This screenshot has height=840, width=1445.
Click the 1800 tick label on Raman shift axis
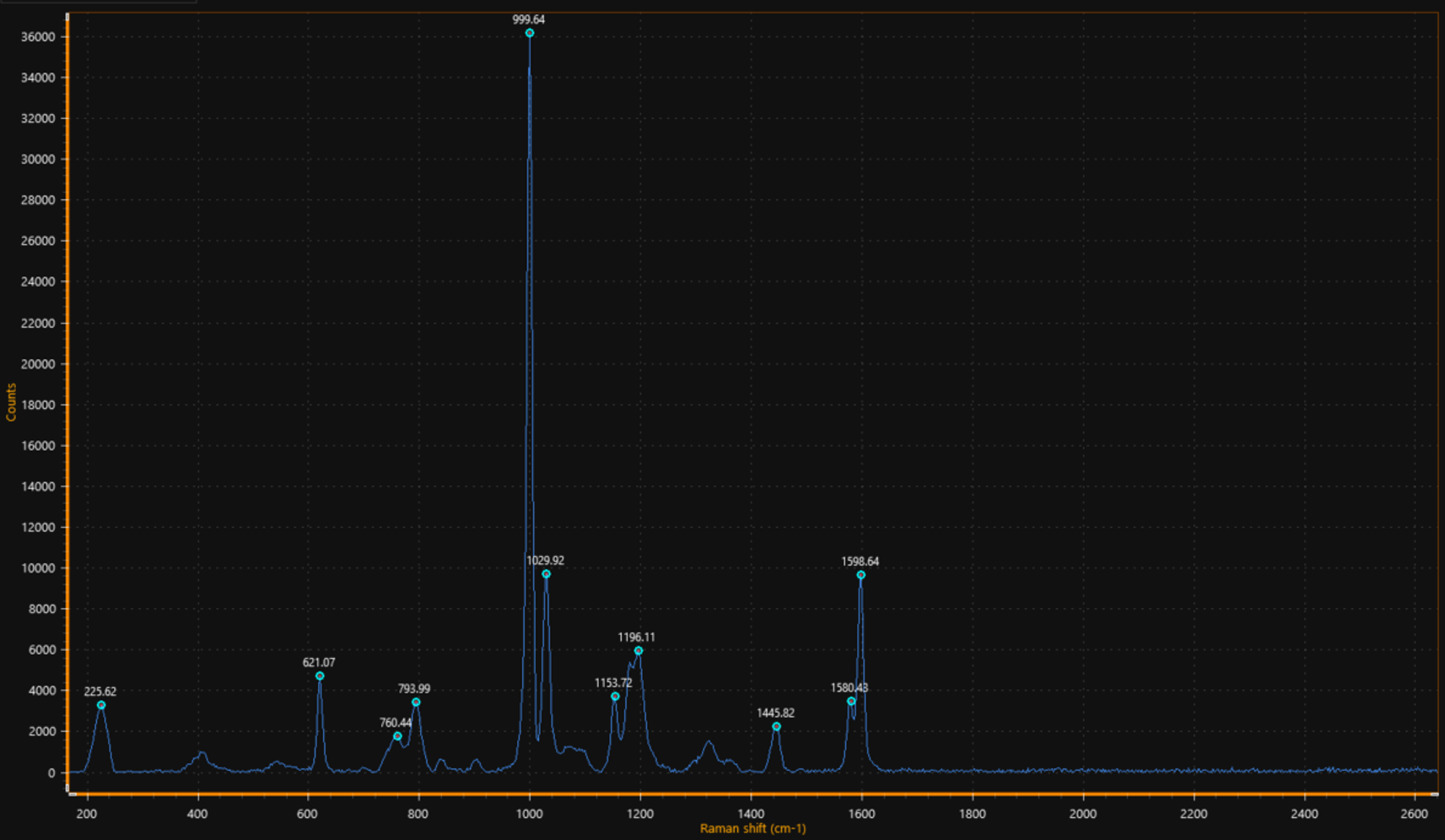point(973,814)
